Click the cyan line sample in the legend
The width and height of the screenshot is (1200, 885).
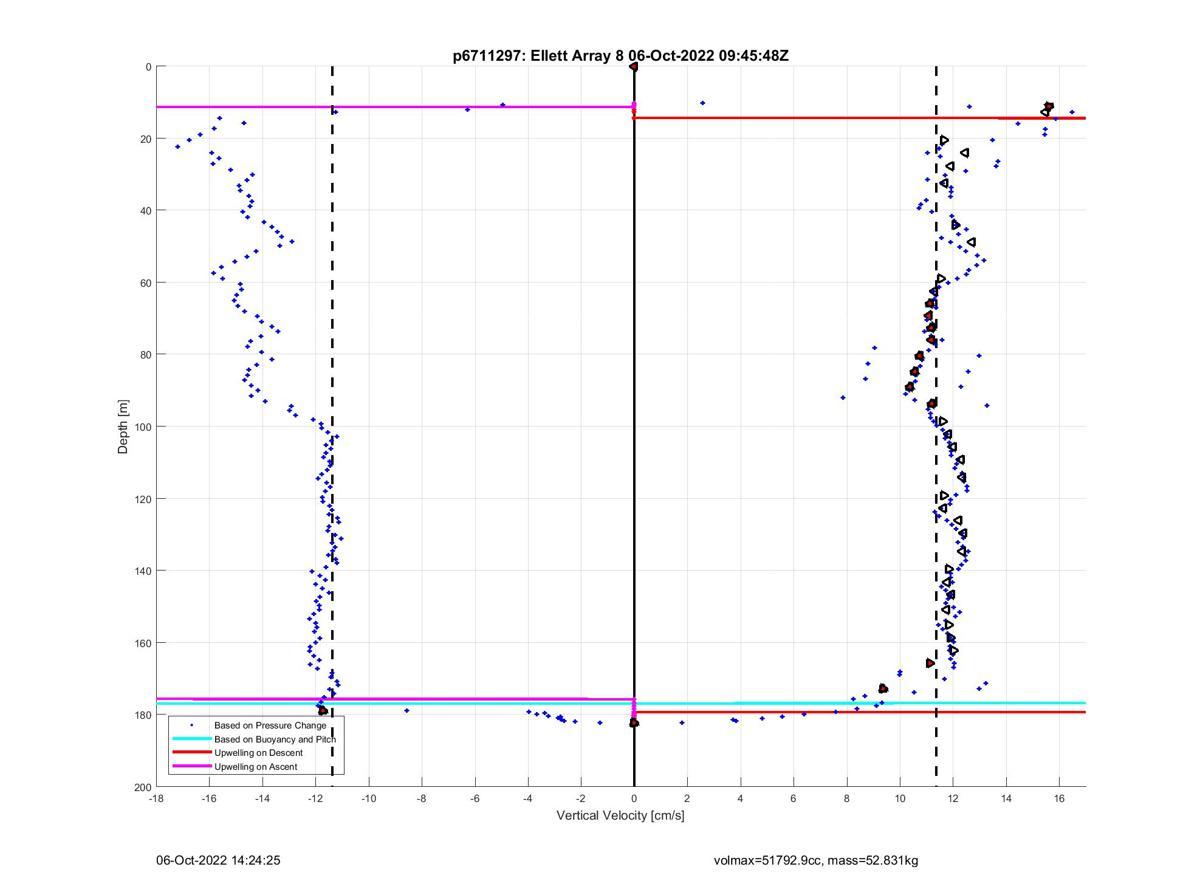(x=191, y=739)
